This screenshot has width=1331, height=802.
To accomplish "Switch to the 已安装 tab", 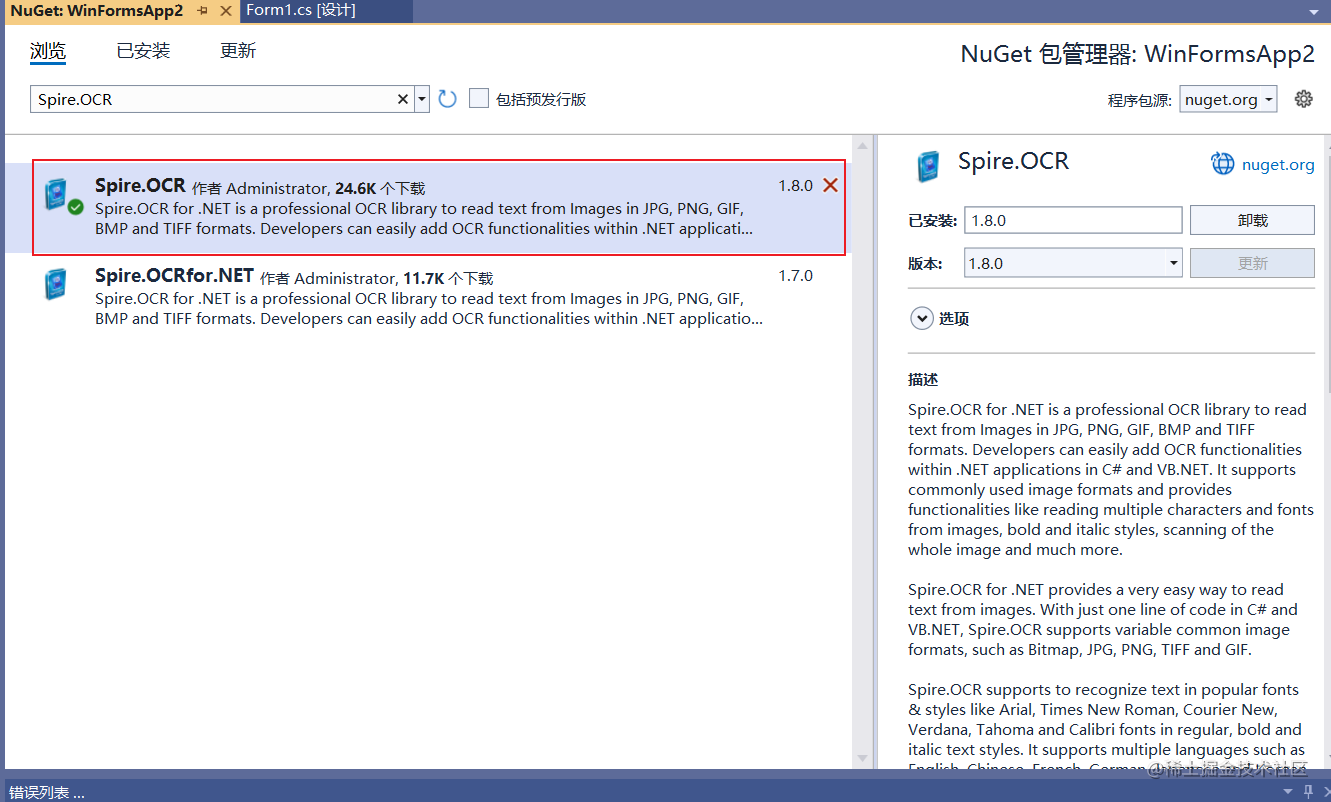I will pos(142,50).
